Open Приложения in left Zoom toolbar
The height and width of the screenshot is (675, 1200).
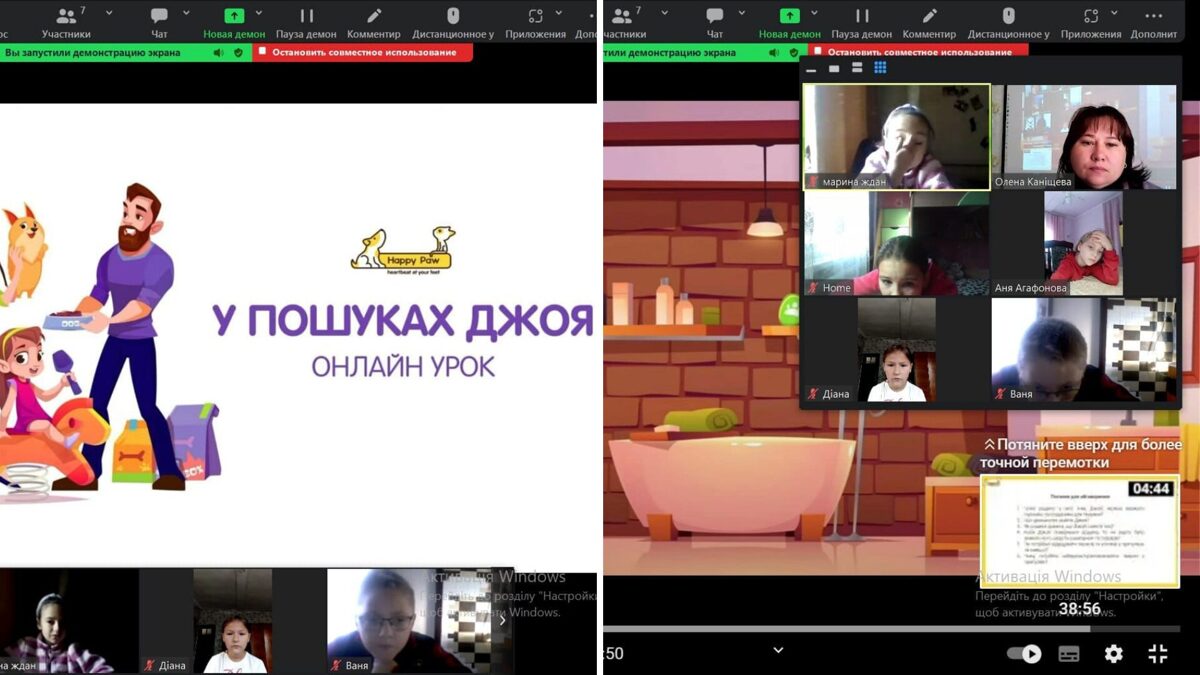(x=535, y=22)
